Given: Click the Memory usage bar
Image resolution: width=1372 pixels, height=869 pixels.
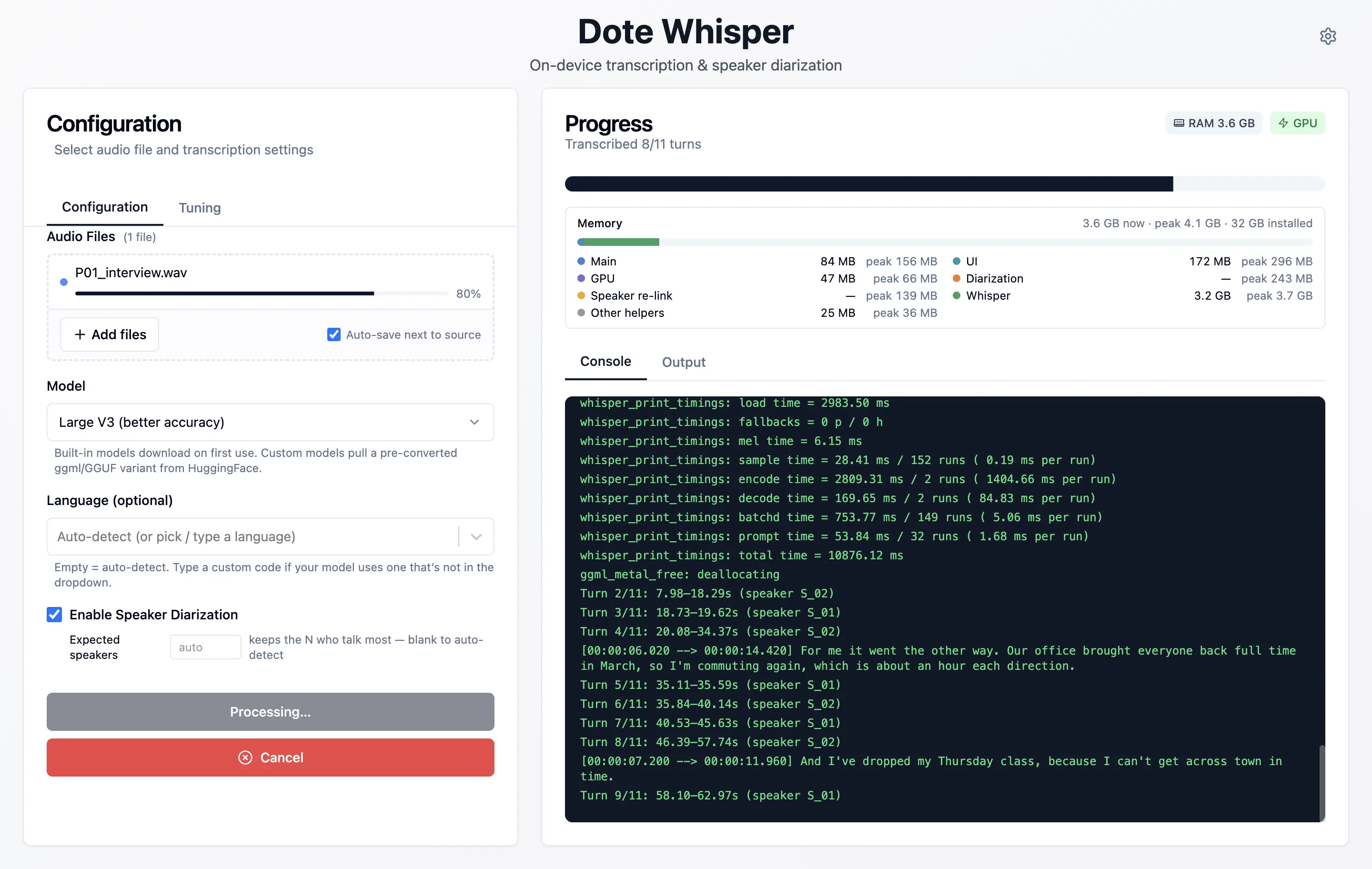Looking at the screenshot, I should [945, 242].
